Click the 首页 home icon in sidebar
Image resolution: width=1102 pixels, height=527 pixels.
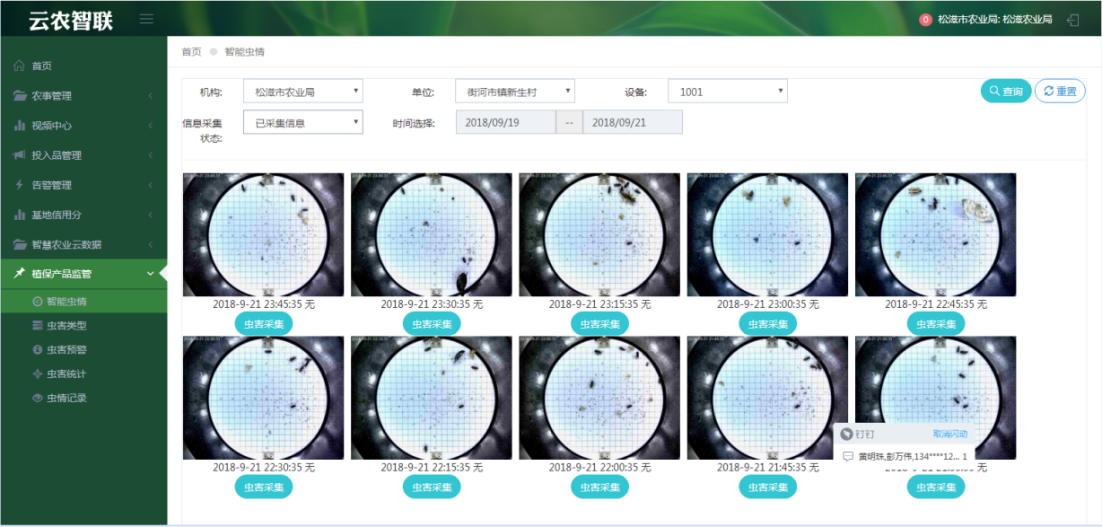coord(18,66)
